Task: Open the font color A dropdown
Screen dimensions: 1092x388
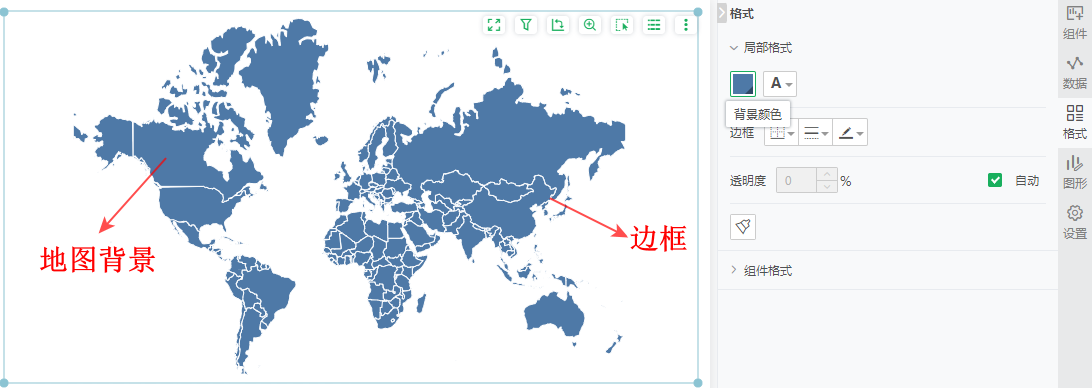Action: 780,84
